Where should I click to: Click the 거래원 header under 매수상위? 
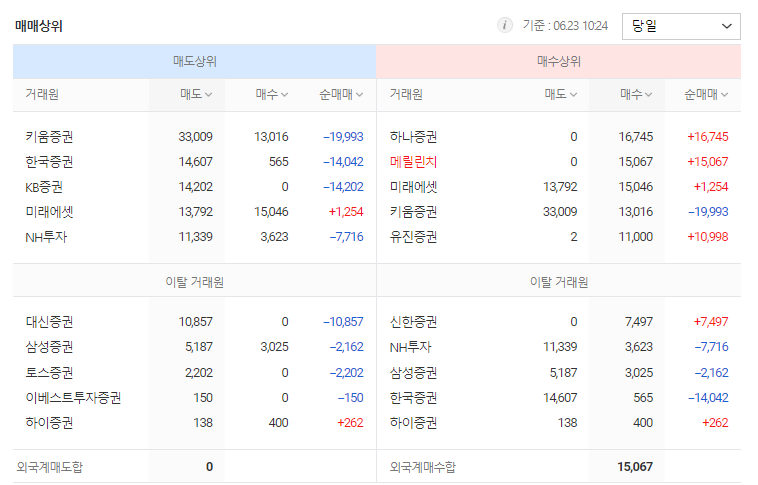[406, 94]
